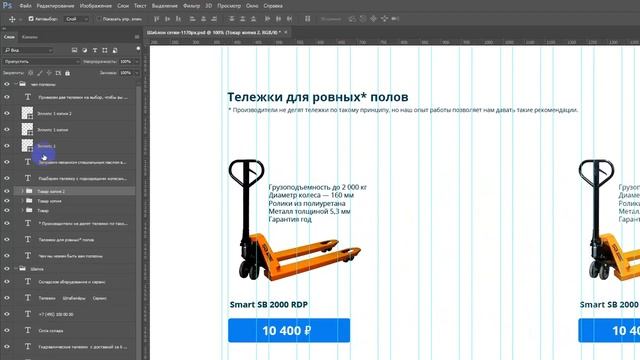Align top edges icon
640x360 pixels.
(x=156, y=19)
